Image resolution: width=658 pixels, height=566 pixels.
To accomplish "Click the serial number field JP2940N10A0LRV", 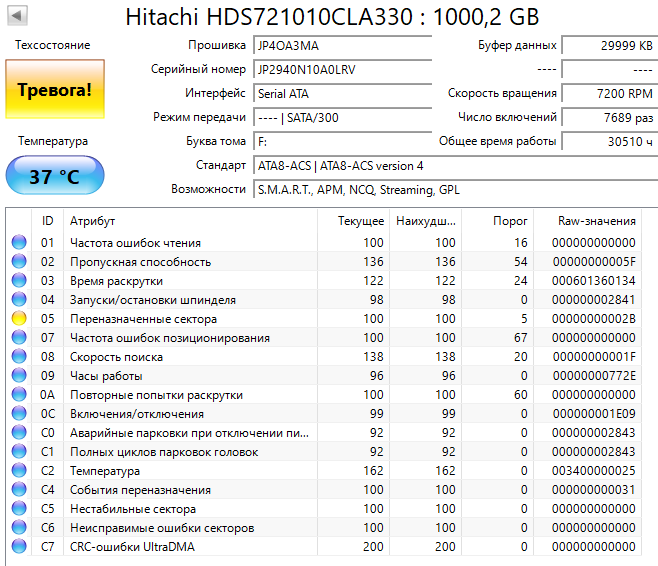I will pyautogui.click(x=342, y=69).
